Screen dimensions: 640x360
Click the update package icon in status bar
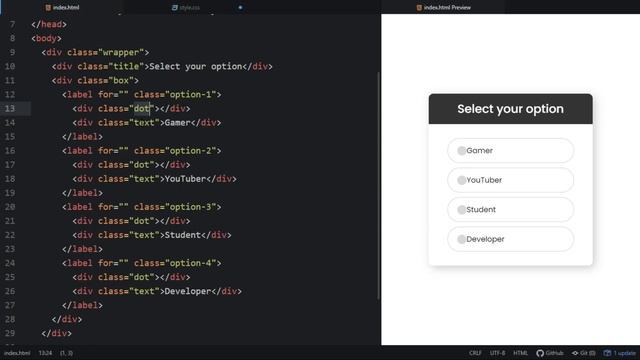[x=607, y=353]
